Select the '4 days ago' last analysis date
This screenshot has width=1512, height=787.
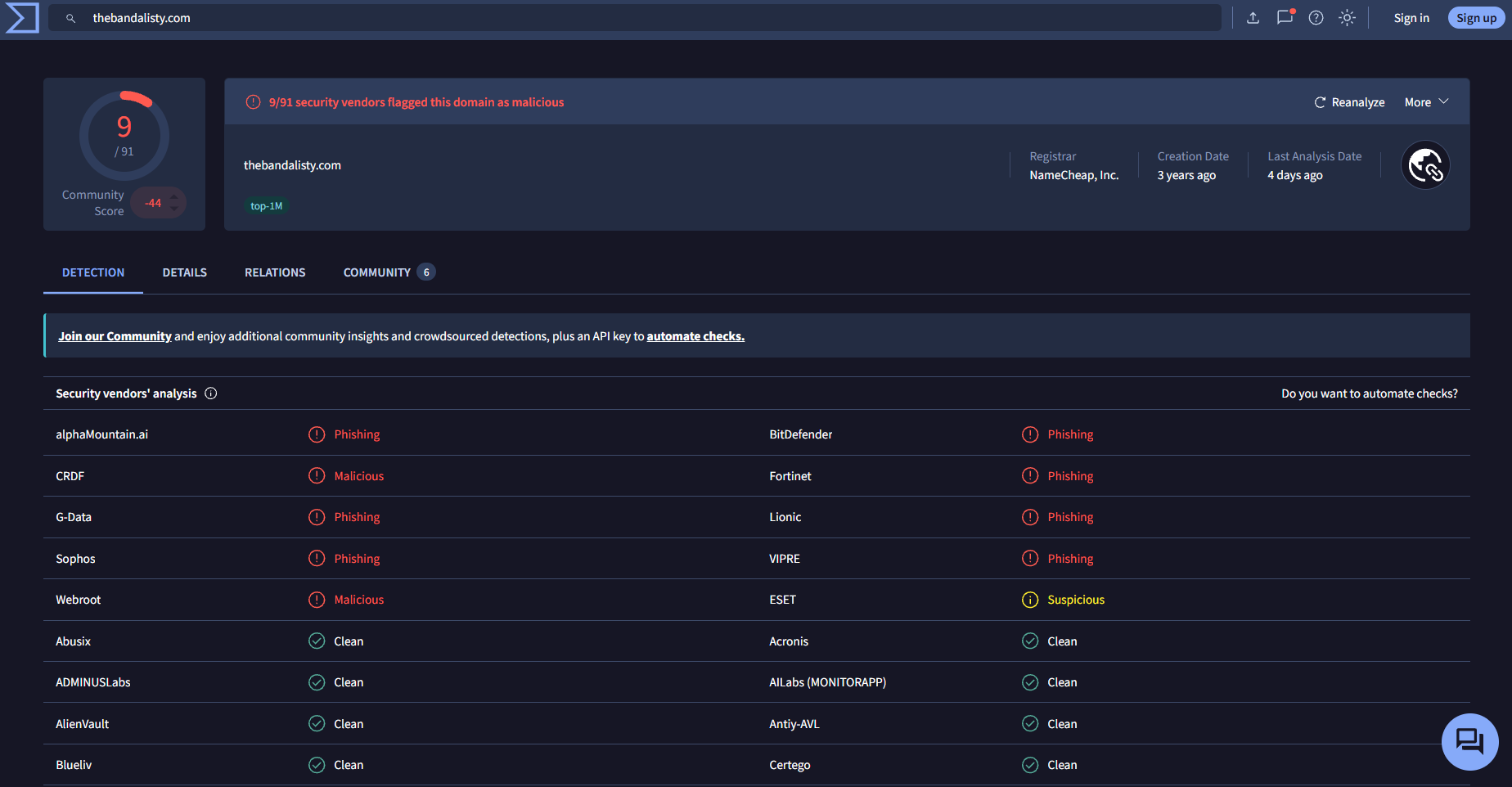pos(1295,175)
